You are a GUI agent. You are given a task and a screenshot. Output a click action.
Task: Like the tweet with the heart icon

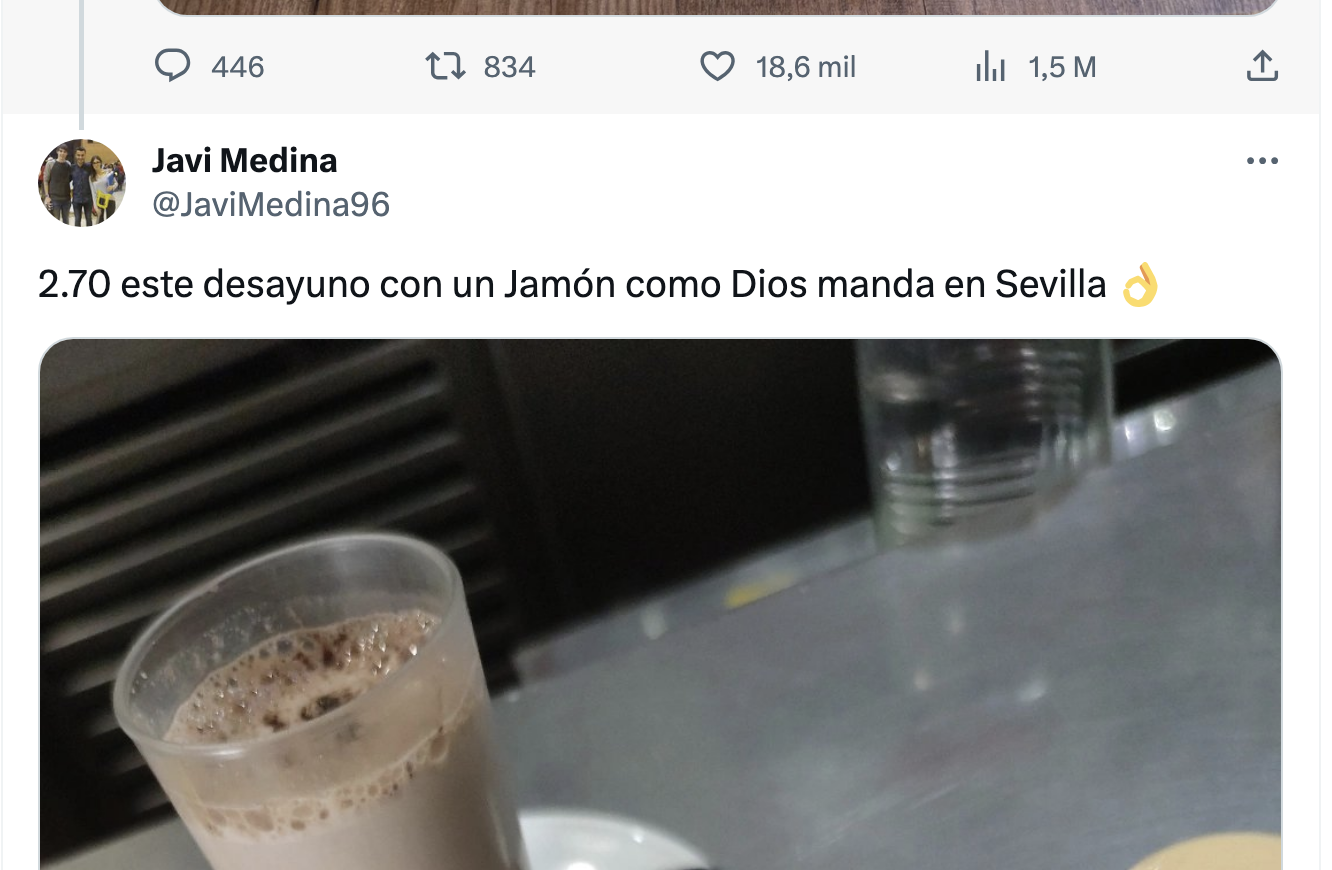click(x=717, y=67)
